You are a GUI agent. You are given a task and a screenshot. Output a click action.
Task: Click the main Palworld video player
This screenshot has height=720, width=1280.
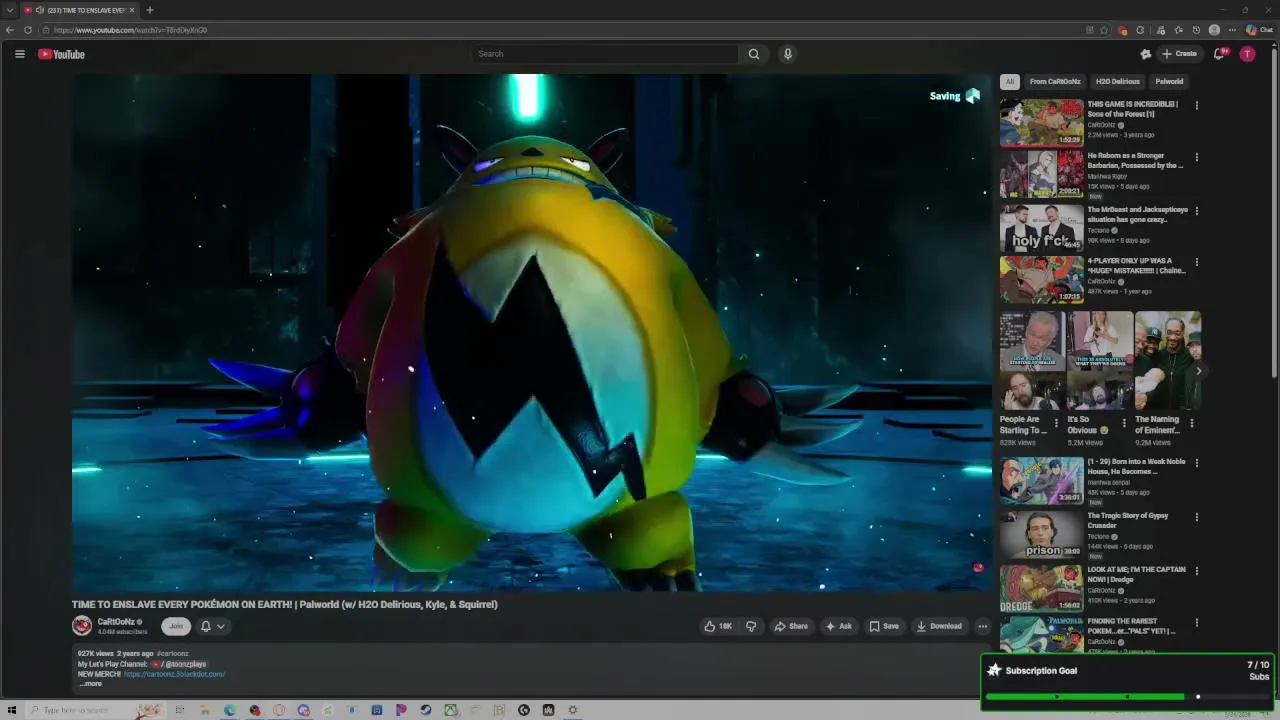[x=531, y=332]
